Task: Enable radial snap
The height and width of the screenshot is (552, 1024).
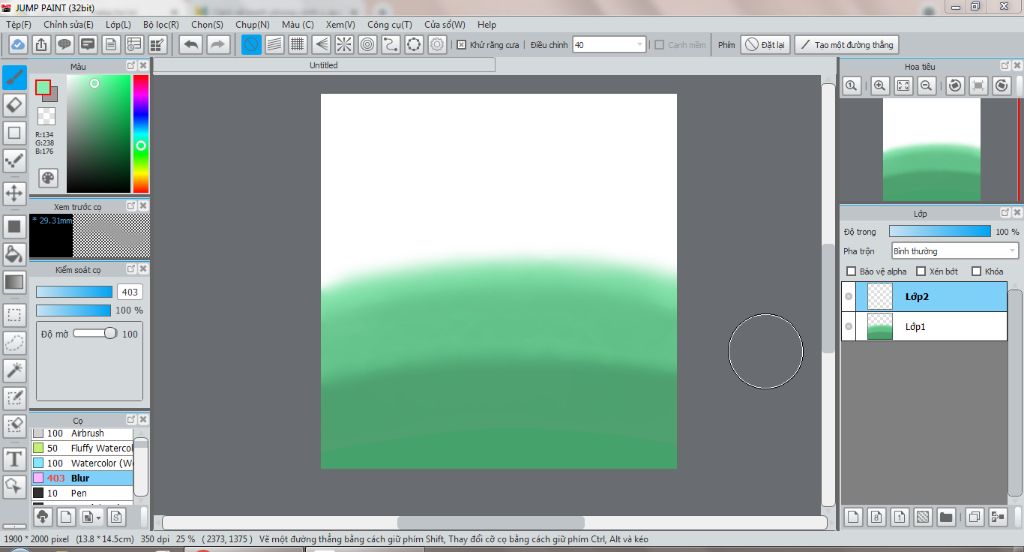Action: [x=344, y=44]
